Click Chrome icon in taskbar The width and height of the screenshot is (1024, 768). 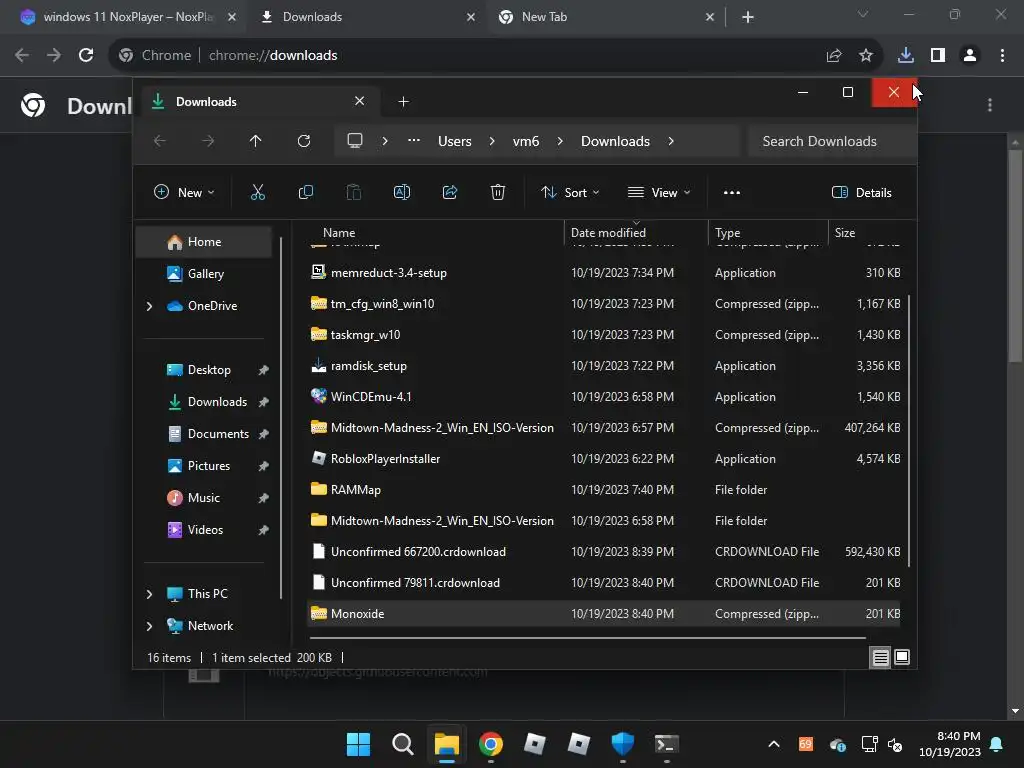click(490, 744)
